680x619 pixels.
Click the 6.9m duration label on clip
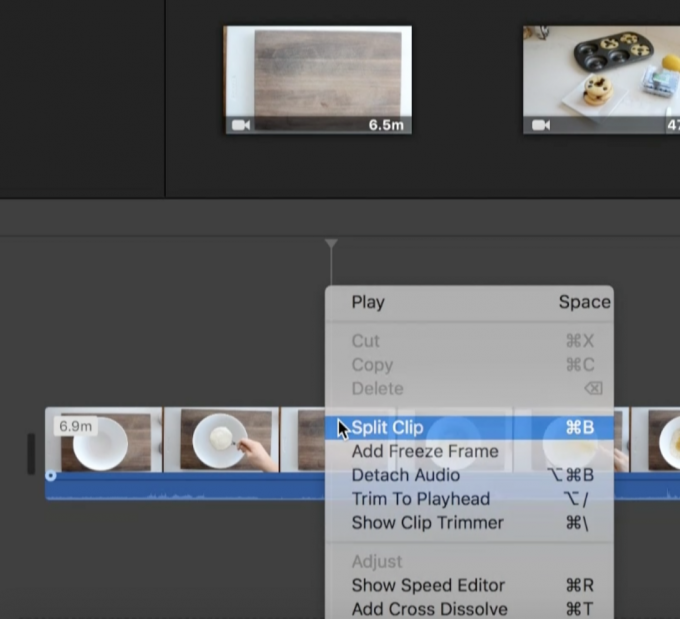pos(75,426)
